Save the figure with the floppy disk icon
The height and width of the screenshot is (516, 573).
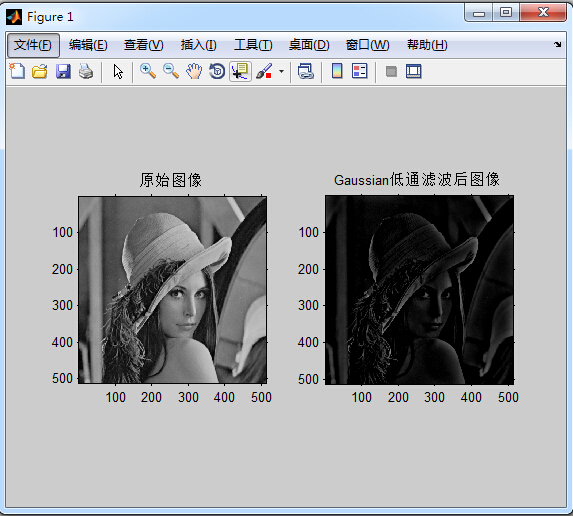tap(63, 71)
